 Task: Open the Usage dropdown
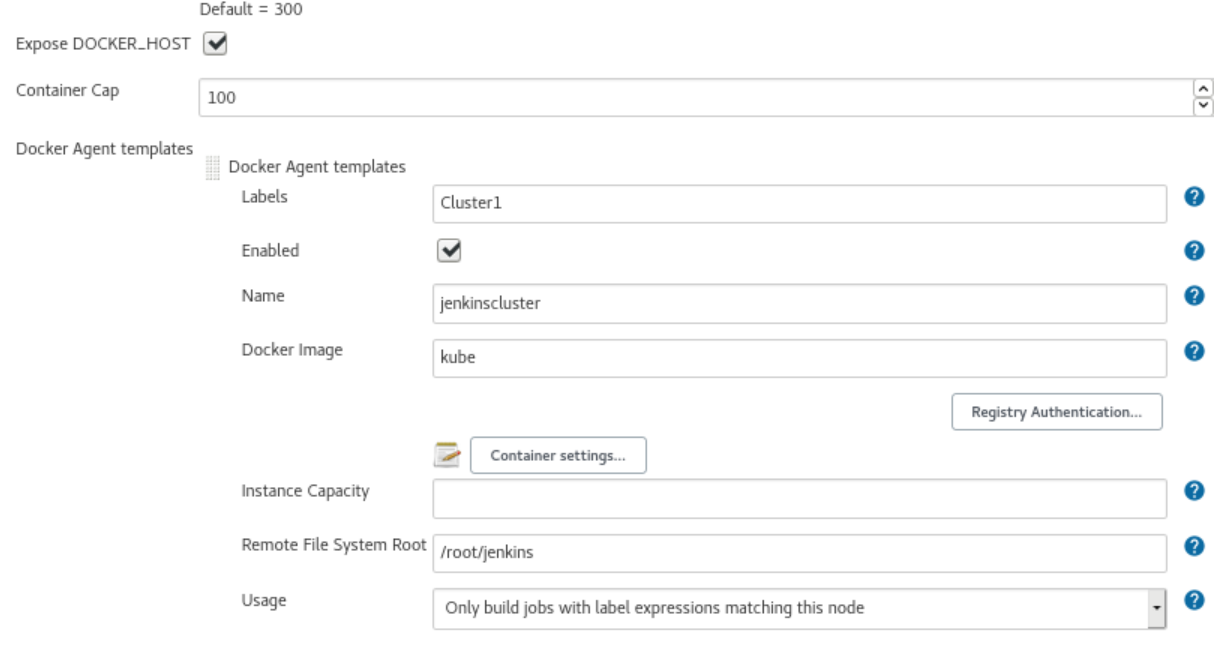[800, 607]
